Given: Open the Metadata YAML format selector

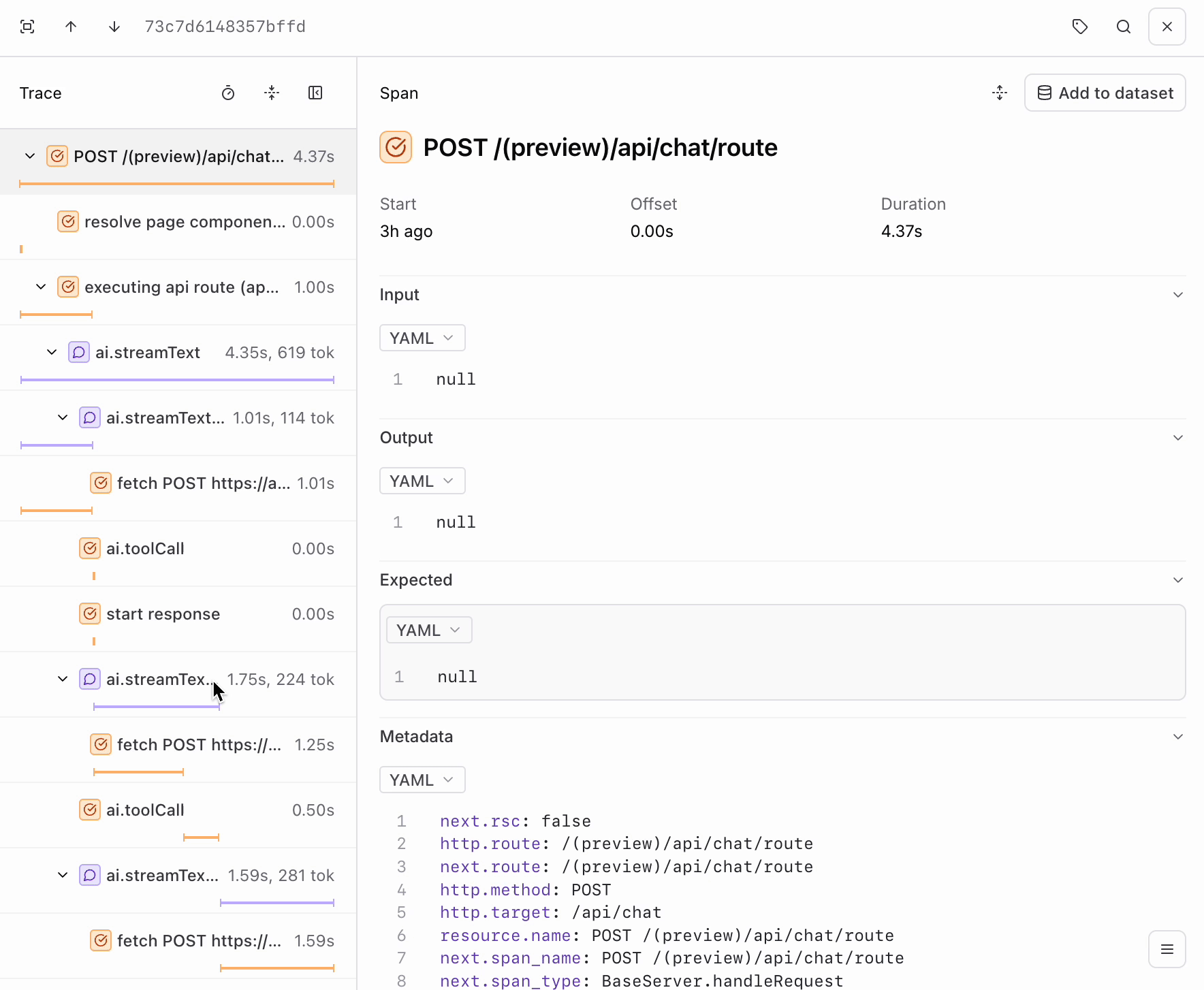Looking at the screenshot, I should point(422,780).
